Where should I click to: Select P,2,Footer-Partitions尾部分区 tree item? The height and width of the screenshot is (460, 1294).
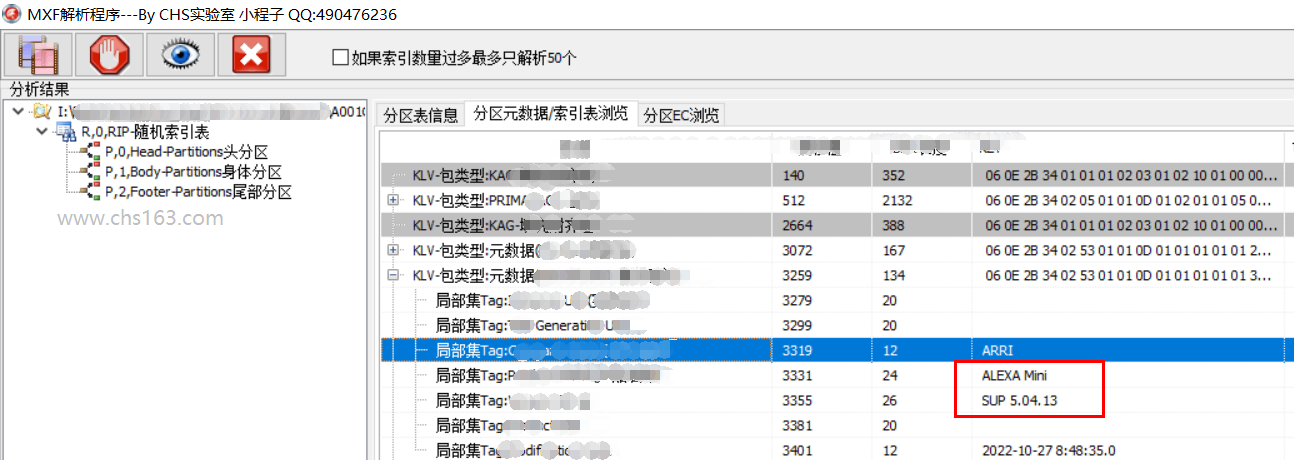[x=198, y=192]
